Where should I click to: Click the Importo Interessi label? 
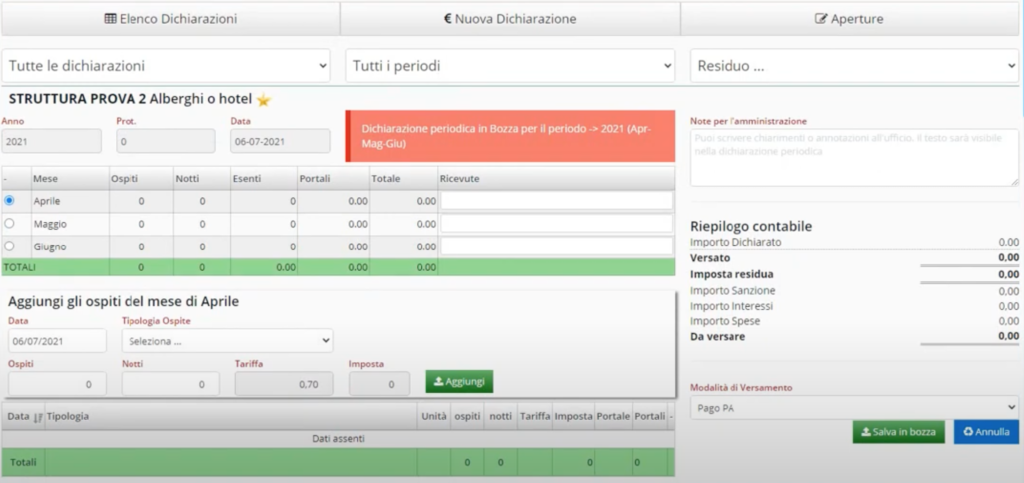click(x=731, y=306)
